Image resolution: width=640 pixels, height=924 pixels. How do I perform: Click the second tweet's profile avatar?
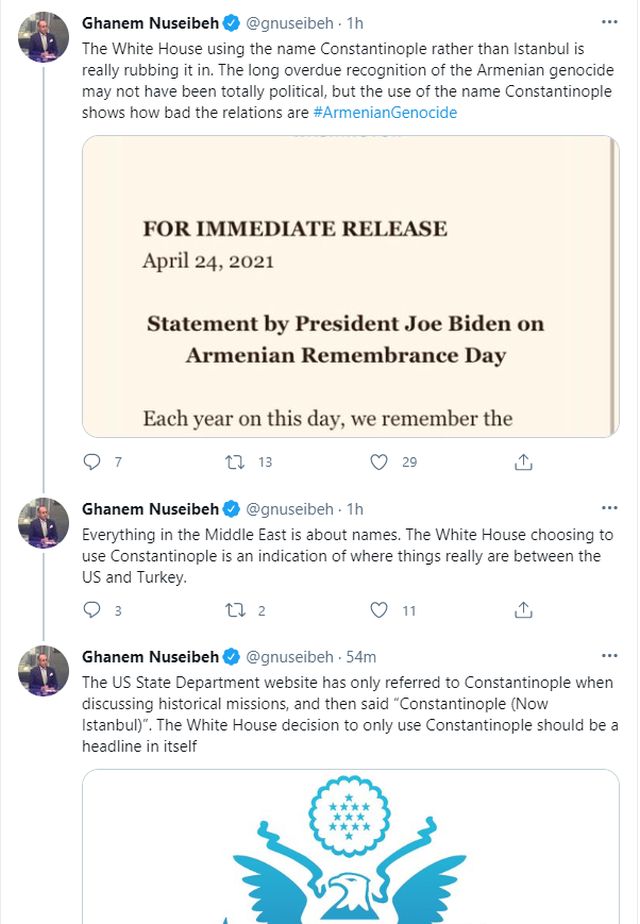(44, 524)
